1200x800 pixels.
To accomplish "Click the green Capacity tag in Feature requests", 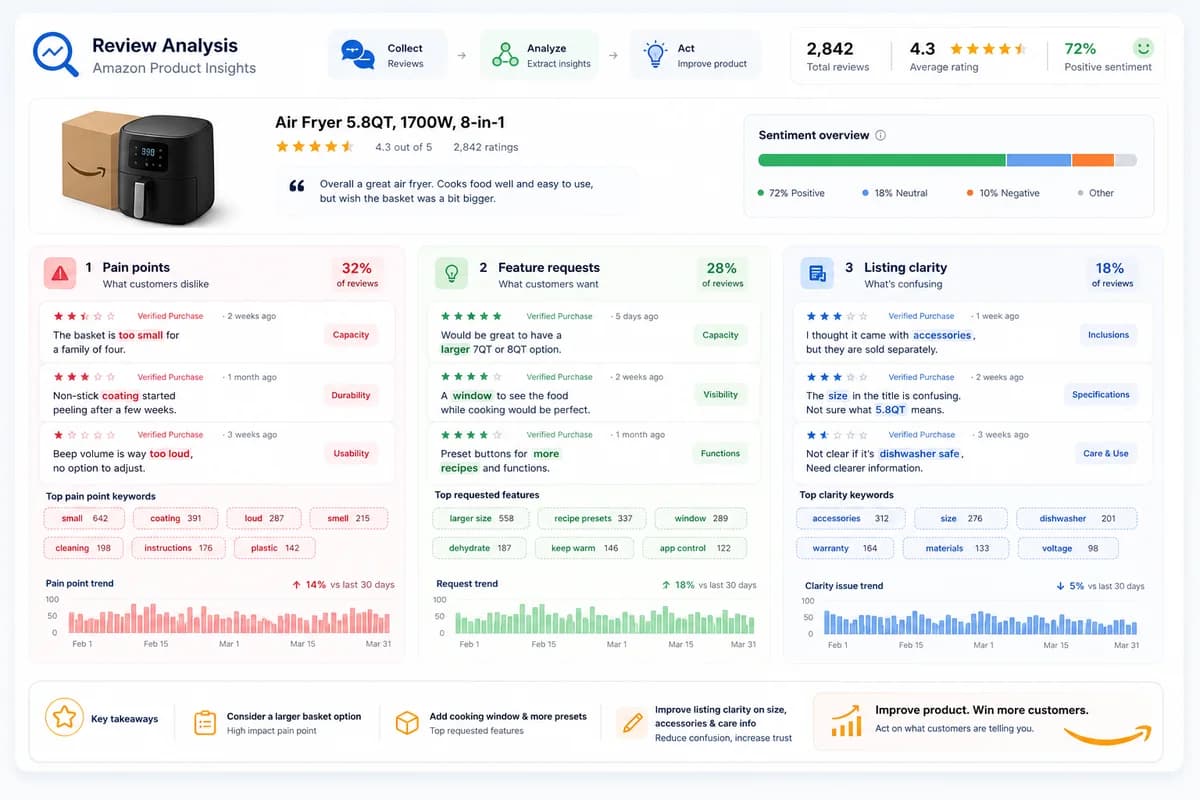I will pyautogui.click(x=720, y=335).
